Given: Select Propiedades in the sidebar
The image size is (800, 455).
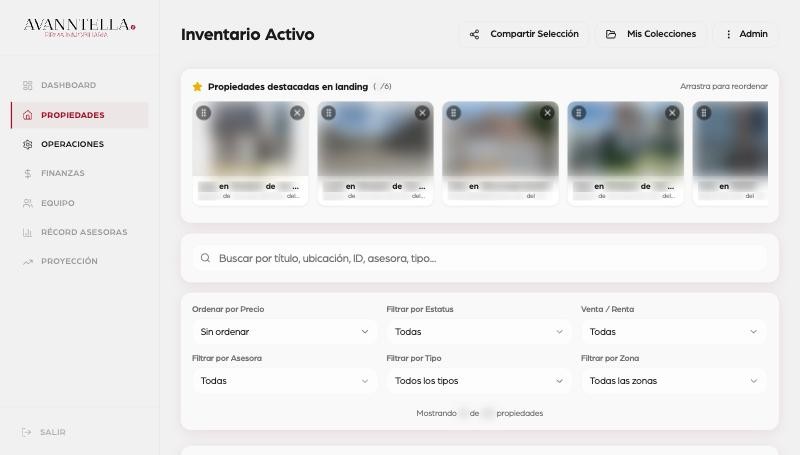Looking at the screenshot, I should tap(80, 115).
